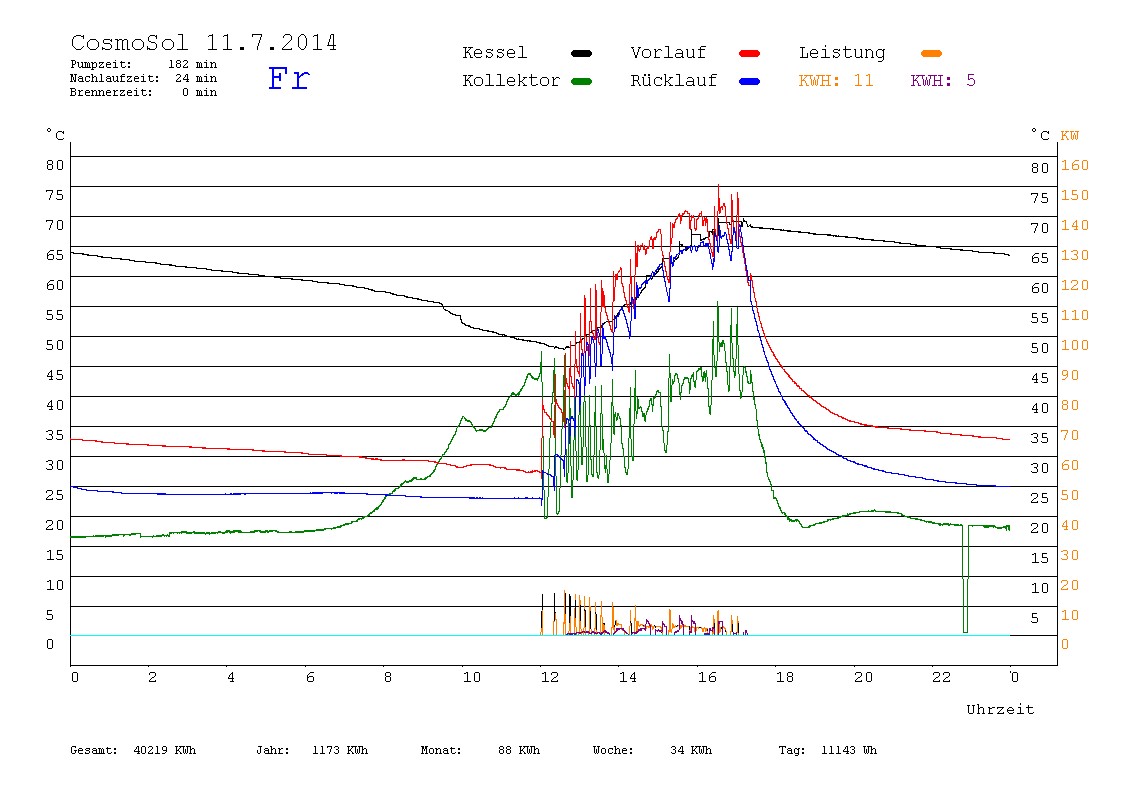Select the "Gesamt:" total label
The width and height of the screenshot is (1148, 812).
point(94,750)
